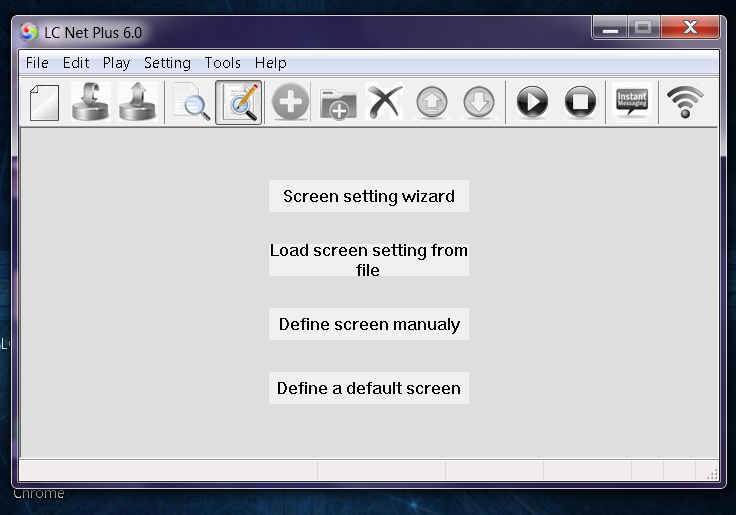The width and height of the screenshot is (736, 515).
Task: Minimize the LC Net Plus window
Action: [x=610, y=27]
